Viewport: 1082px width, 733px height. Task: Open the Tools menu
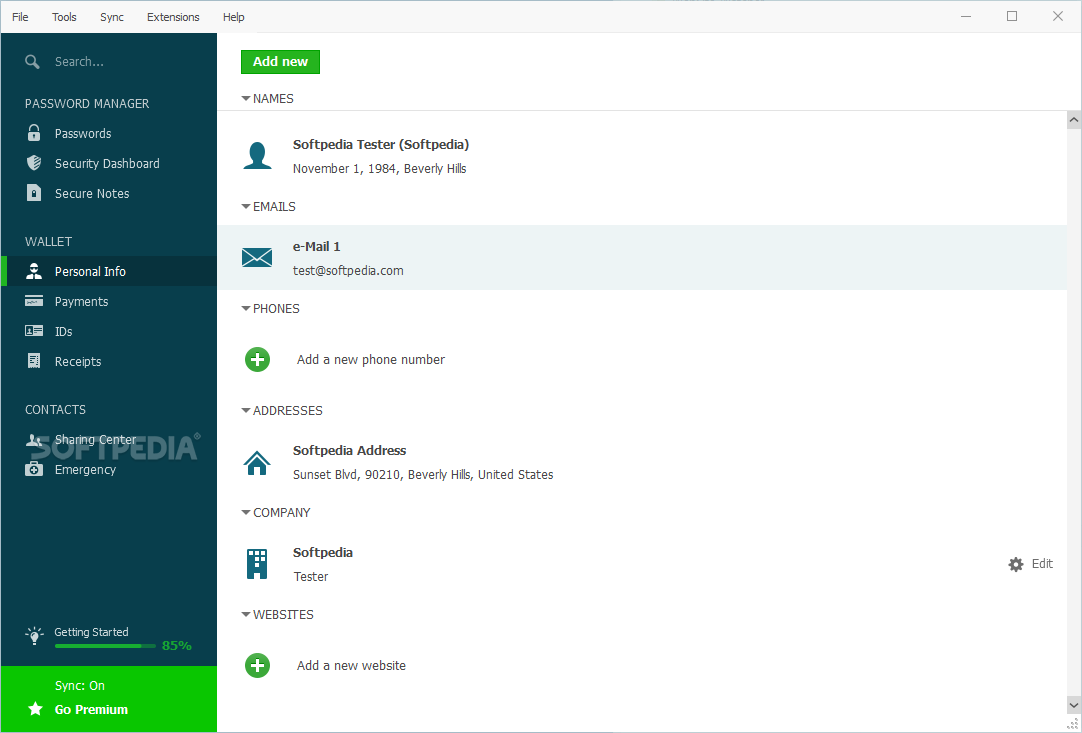[64, 17]
